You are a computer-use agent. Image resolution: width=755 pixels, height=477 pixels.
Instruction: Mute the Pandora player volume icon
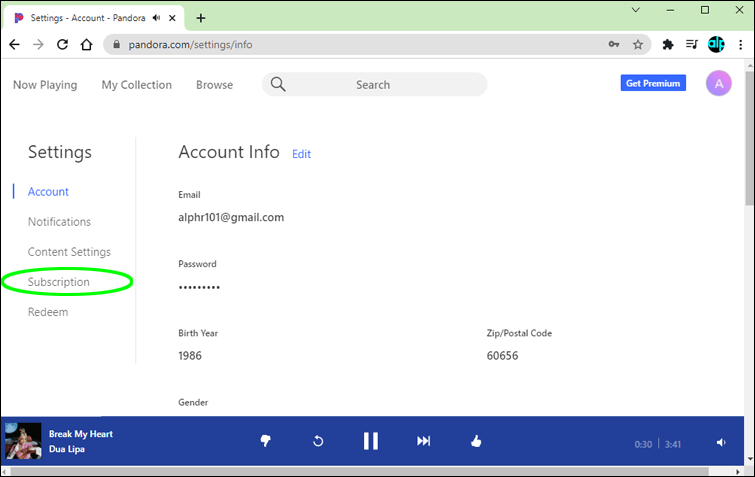tap(721, 442)
